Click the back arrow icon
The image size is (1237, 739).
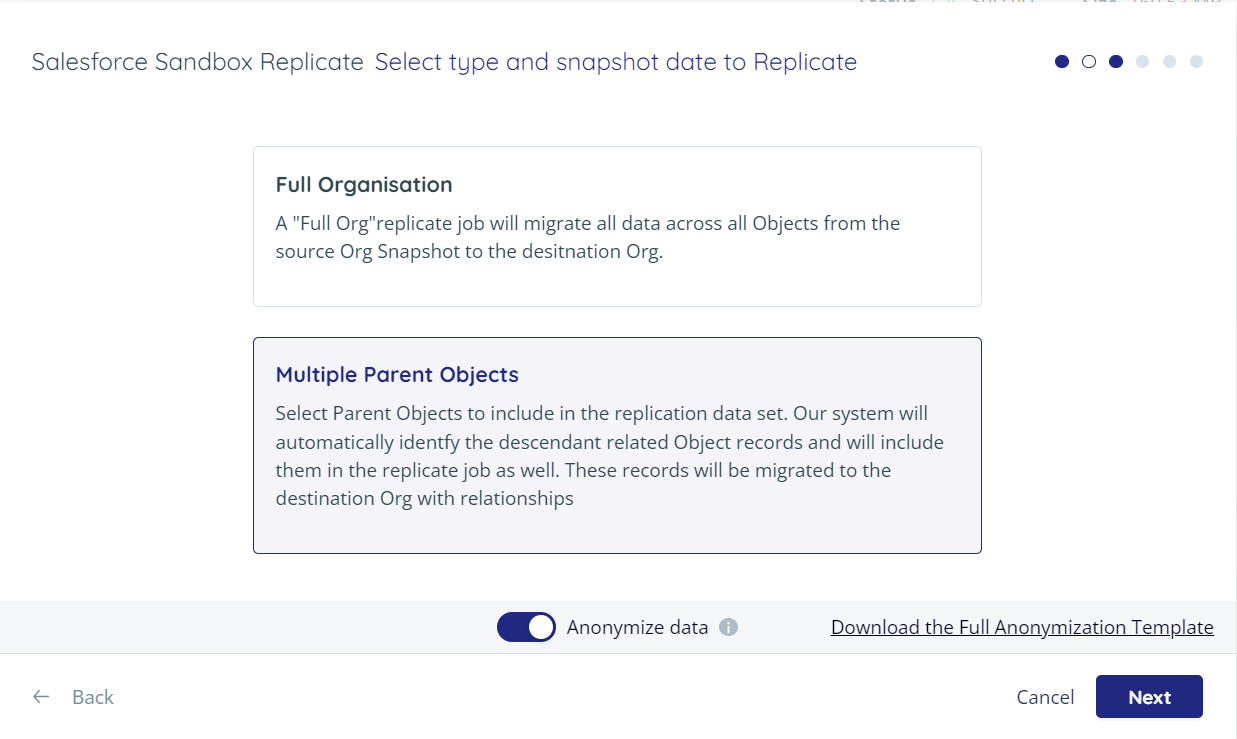click(x=40, y=696)
